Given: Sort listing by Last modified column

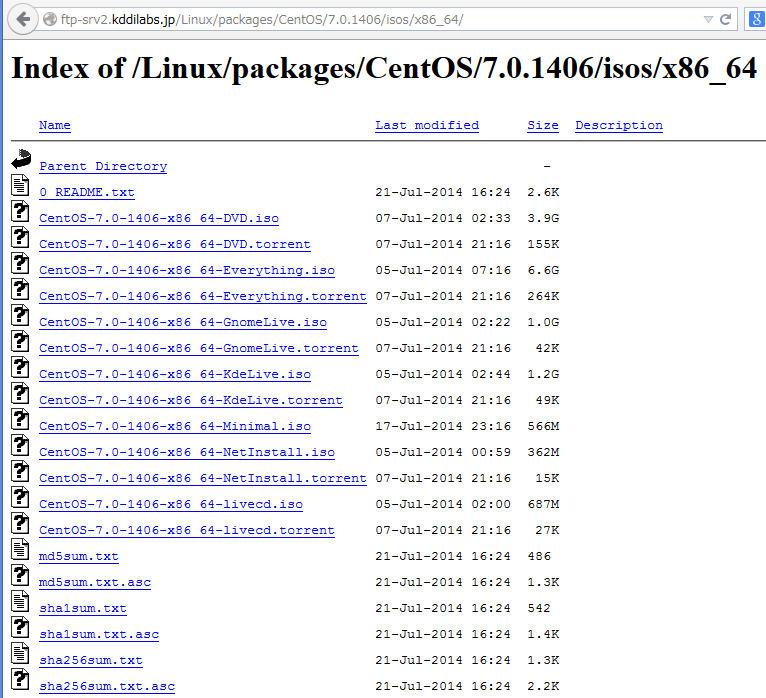Looking at the screenshot, I should 427,125.
